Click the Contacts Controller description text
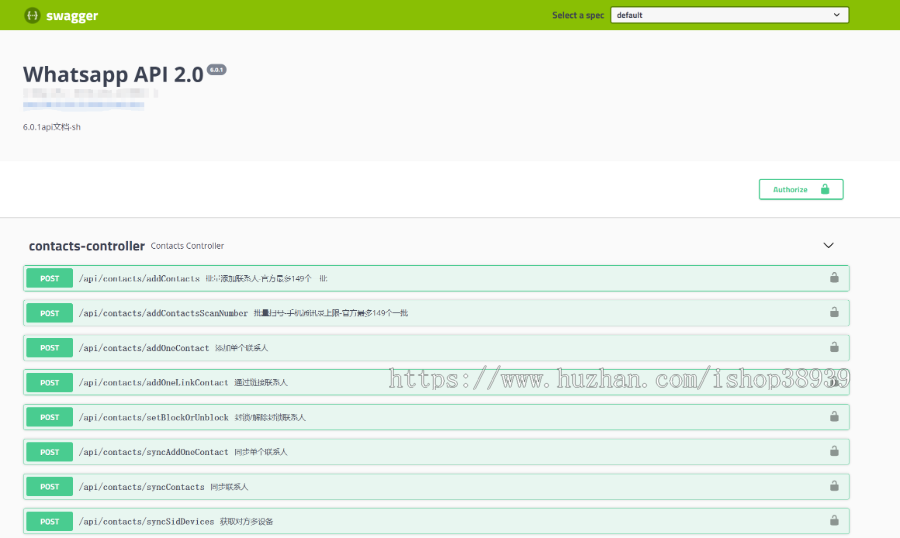Image resolution: width=900 pixels, height=538 pixels. click(187, 246)
